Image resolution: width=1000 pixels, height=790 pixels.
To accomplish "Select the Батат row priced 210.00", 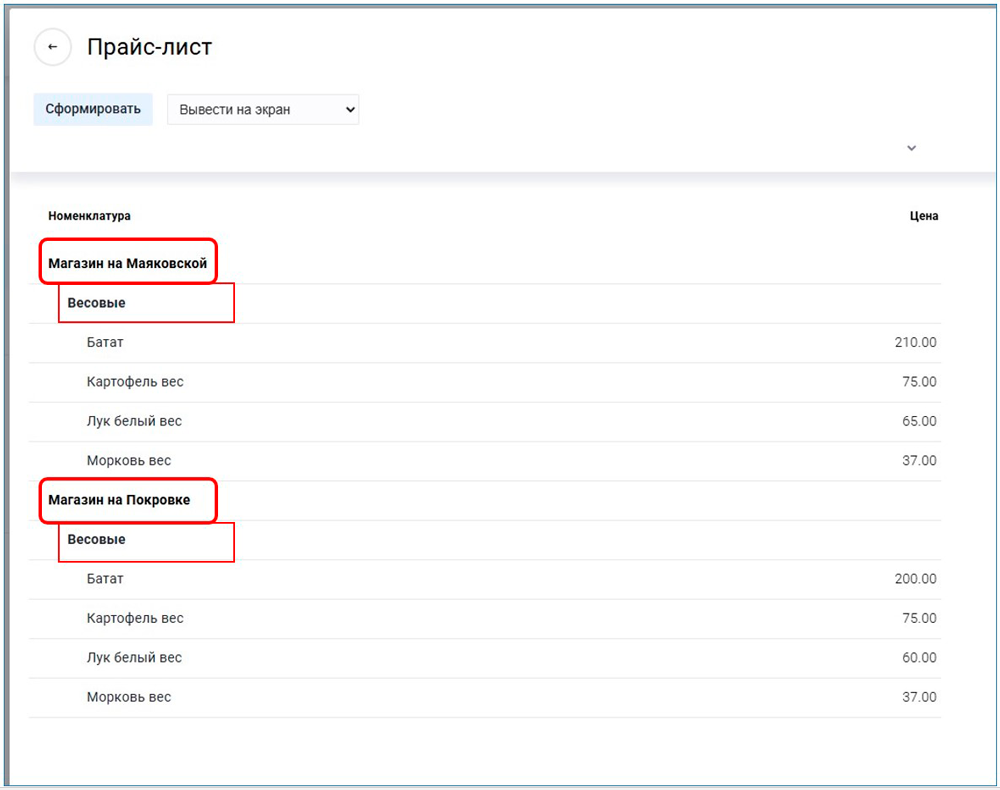I will 105,343.
